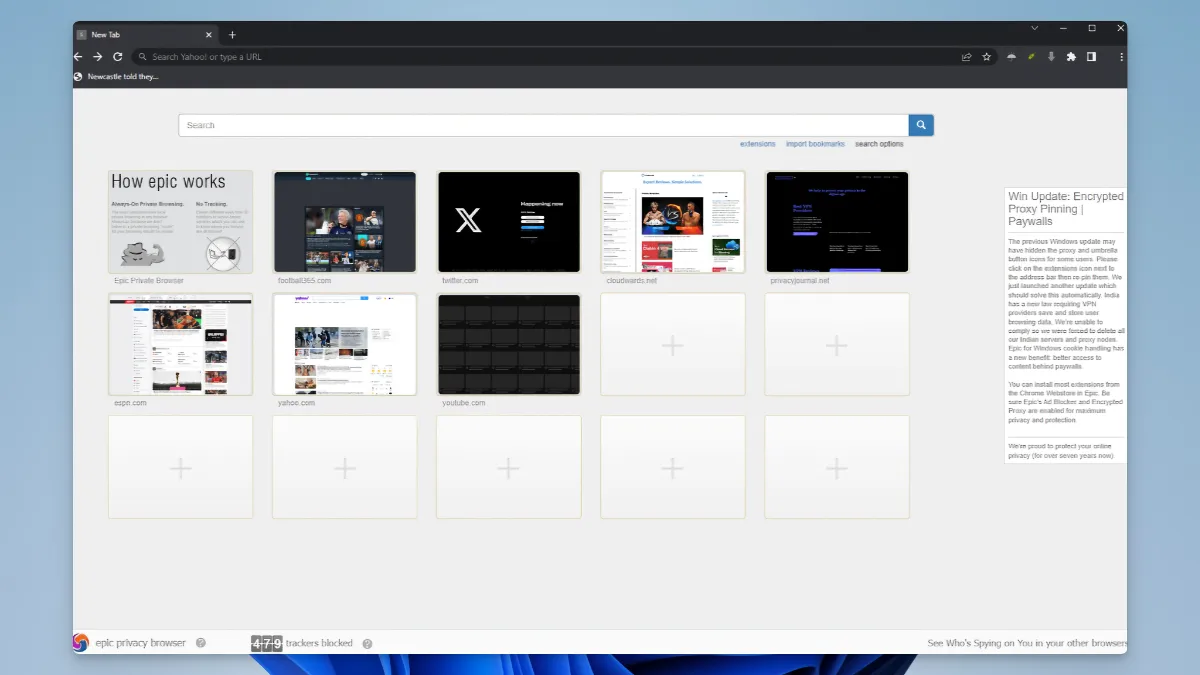The height and width of the screenshot is (675, 1200).
Task: Click help icon beside trackers blocked
Action: 367,643
